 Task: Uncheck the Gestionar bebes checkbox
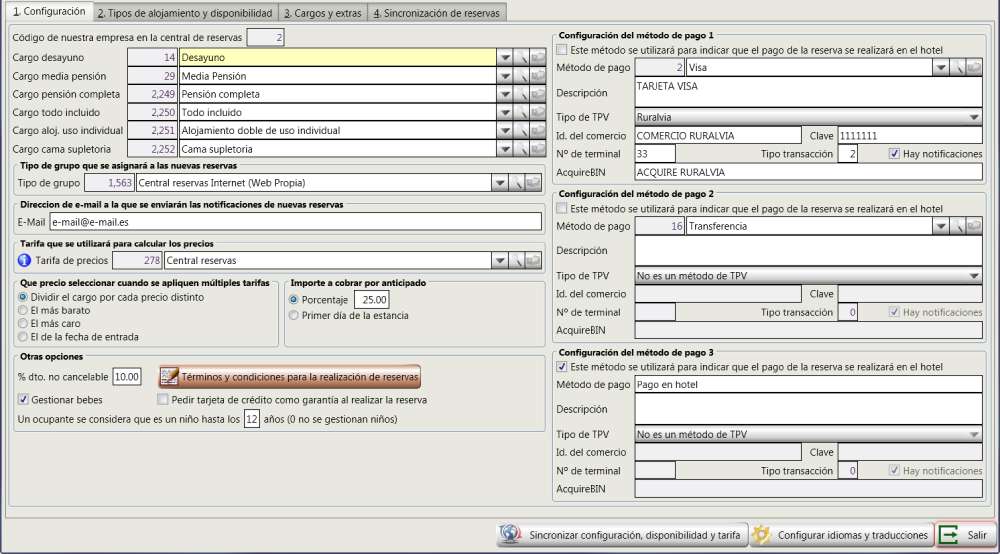pyautogui.click(x=24, y=400)
